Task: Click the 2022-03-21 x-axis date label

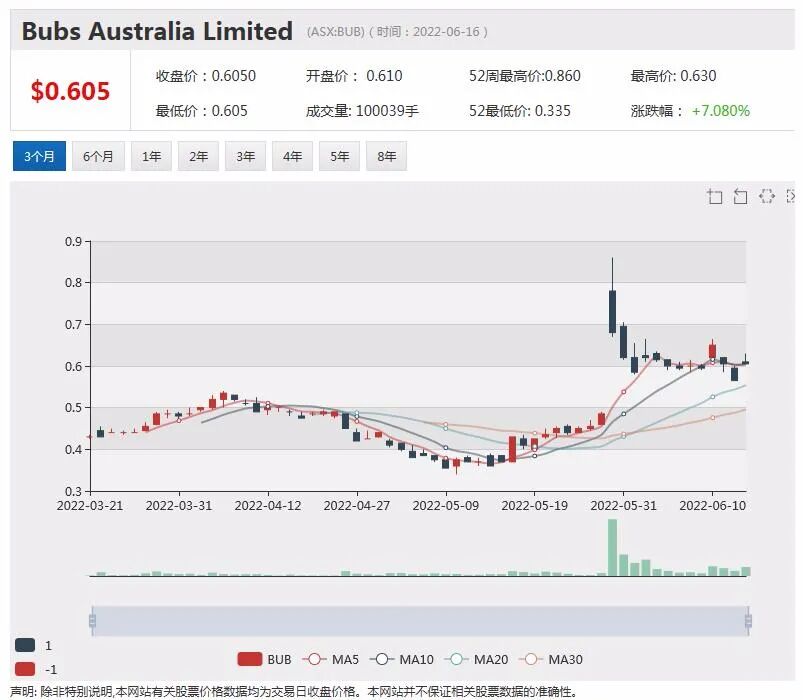Action: pos(90,506)
